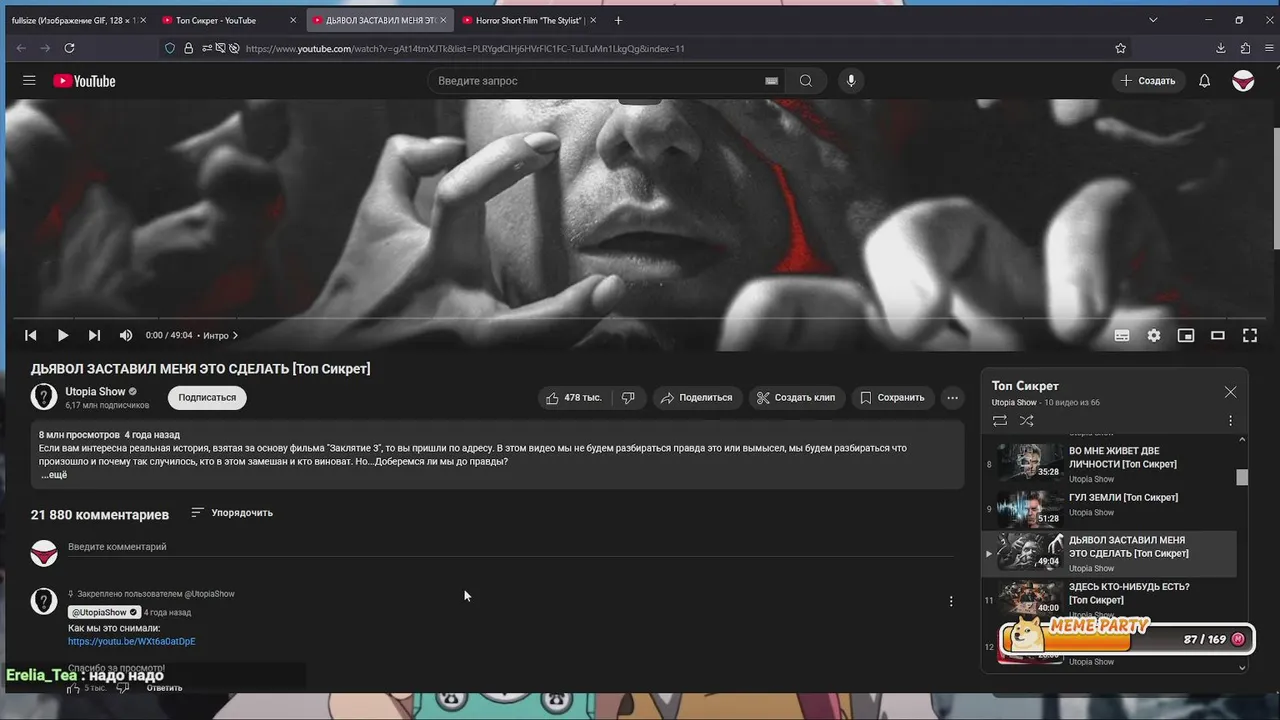Viewport: 1280px width, 720px height.
Task: Enter fullscreen playback
Action: coord(1250,336)
